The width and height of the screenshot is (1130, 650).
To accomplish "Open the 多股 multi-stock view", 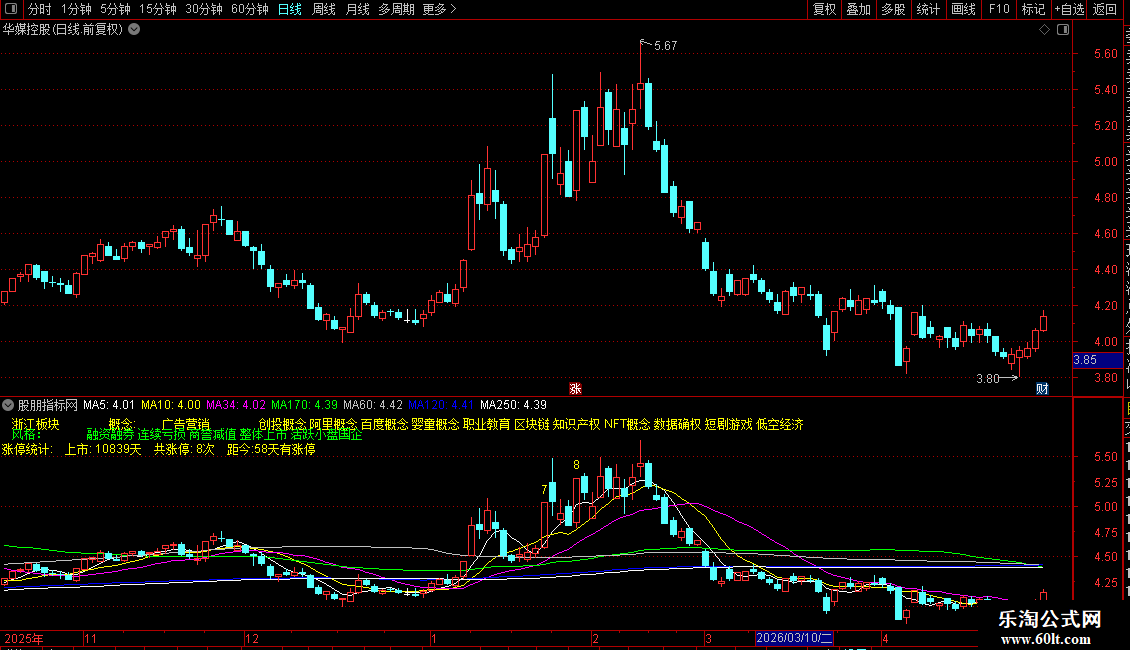I will [x=894, y=9].
